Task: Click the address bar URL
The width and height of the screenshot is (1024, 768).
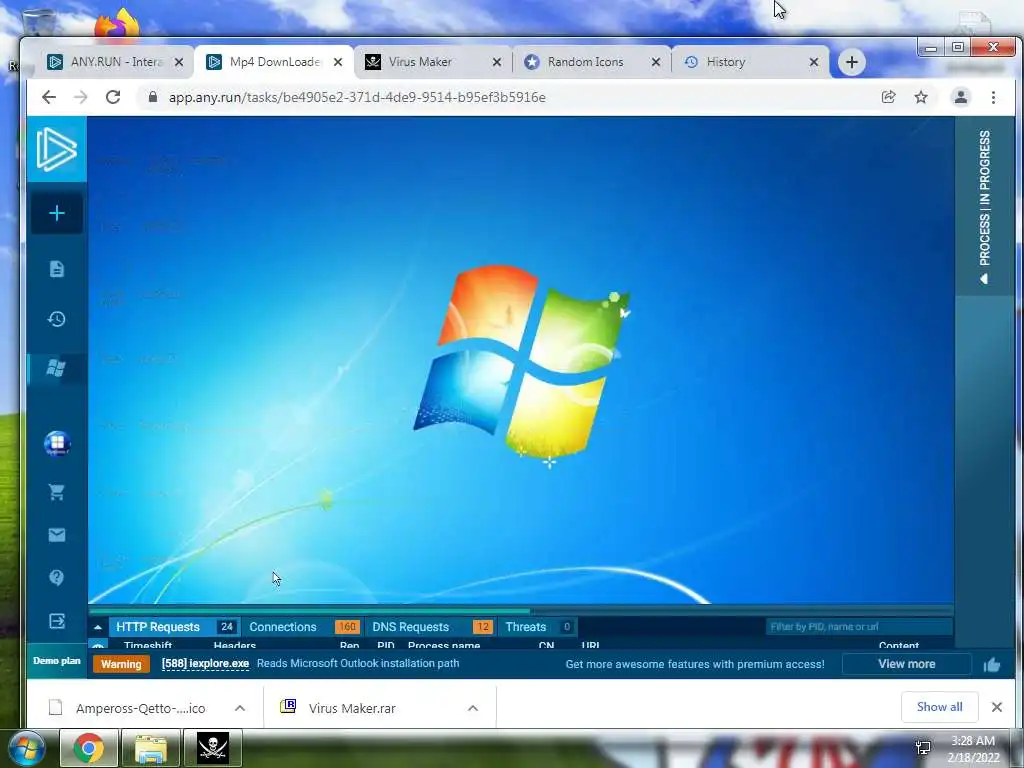Action: click(x=357, y=97)
